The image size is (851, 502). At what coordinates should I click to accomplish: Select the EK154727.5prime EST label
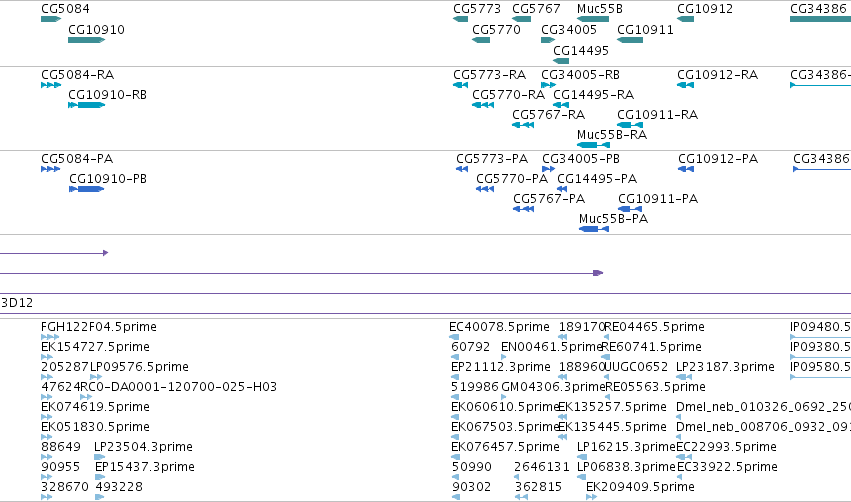point(96,347)
